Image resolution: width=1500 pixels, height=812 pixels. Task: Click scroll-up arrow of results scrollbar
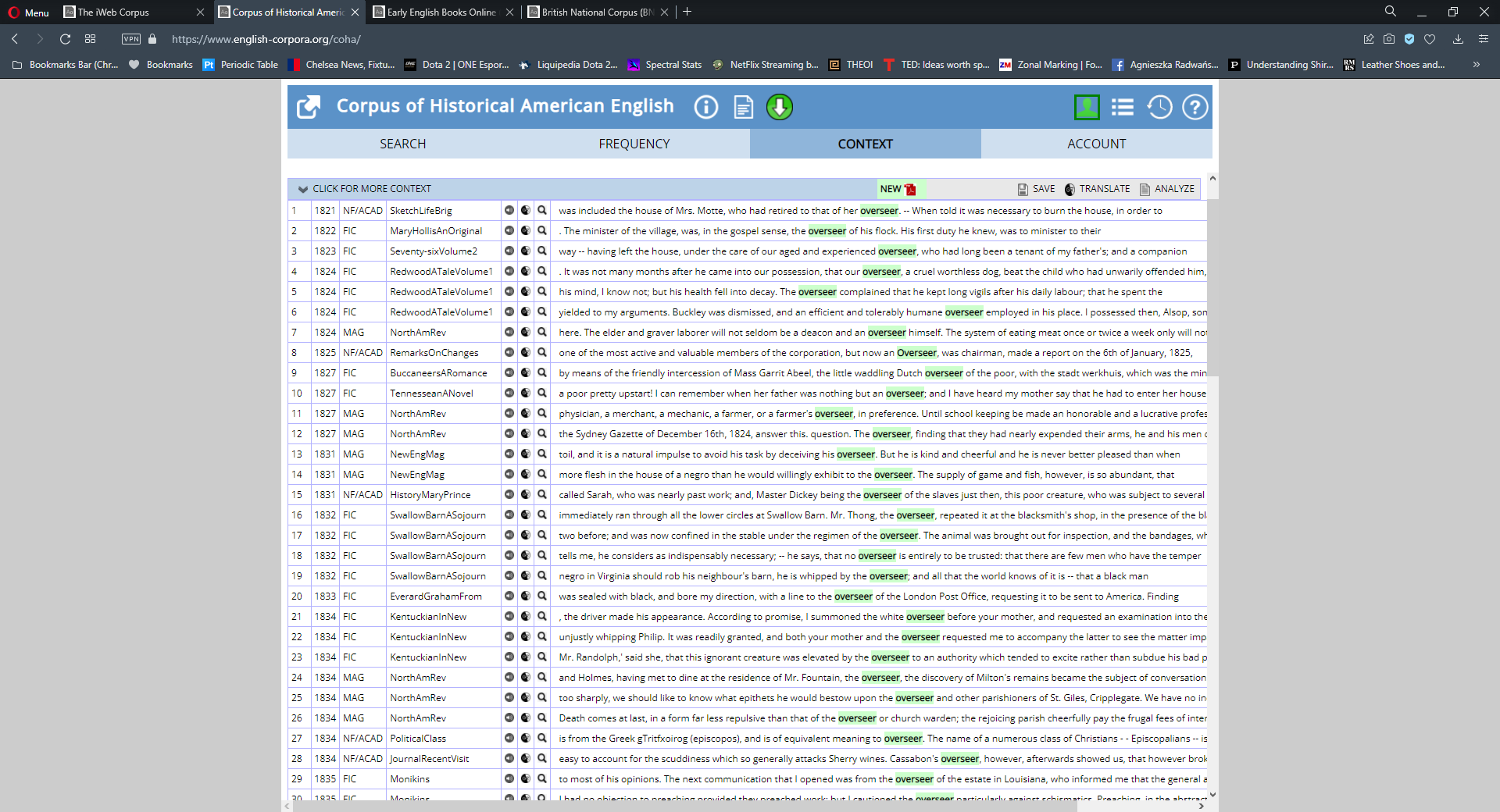[x=1212, y=178]
